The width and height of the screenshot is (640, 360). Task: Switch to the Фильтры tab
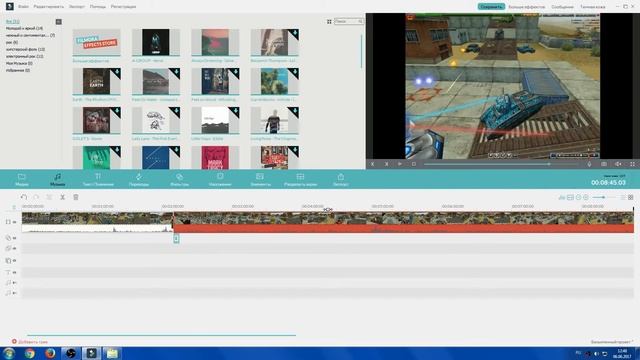[179, 179]
